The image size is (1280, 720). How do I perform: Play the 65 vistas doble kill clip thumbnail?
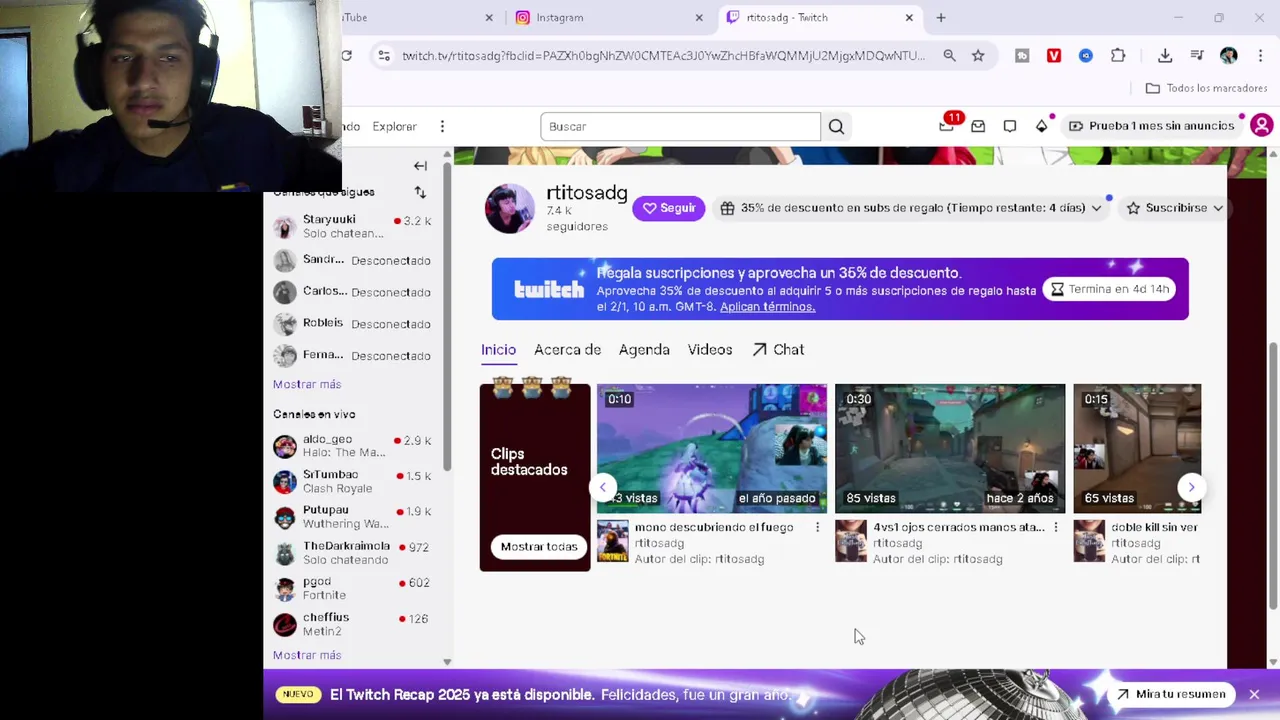click(x=1137, y=448)
